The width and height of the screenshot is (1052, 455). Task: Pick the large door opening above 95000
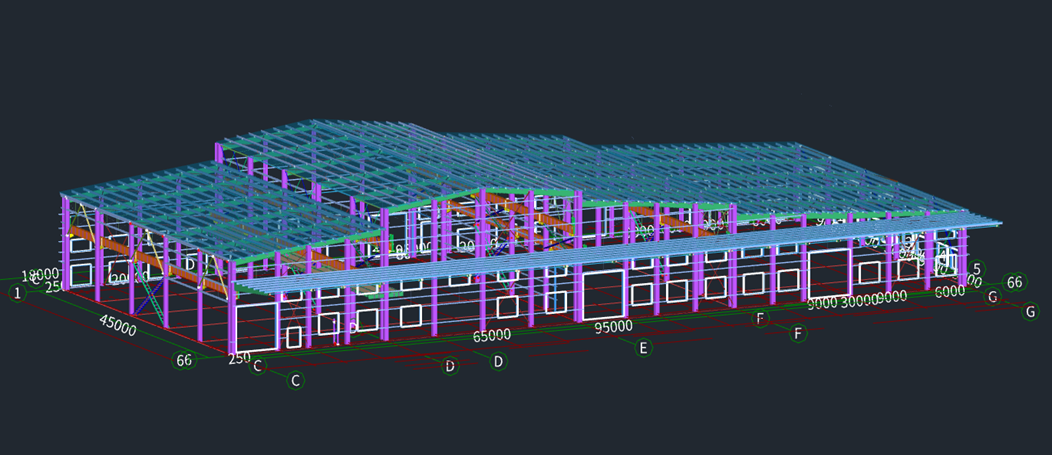pos(605,294)
